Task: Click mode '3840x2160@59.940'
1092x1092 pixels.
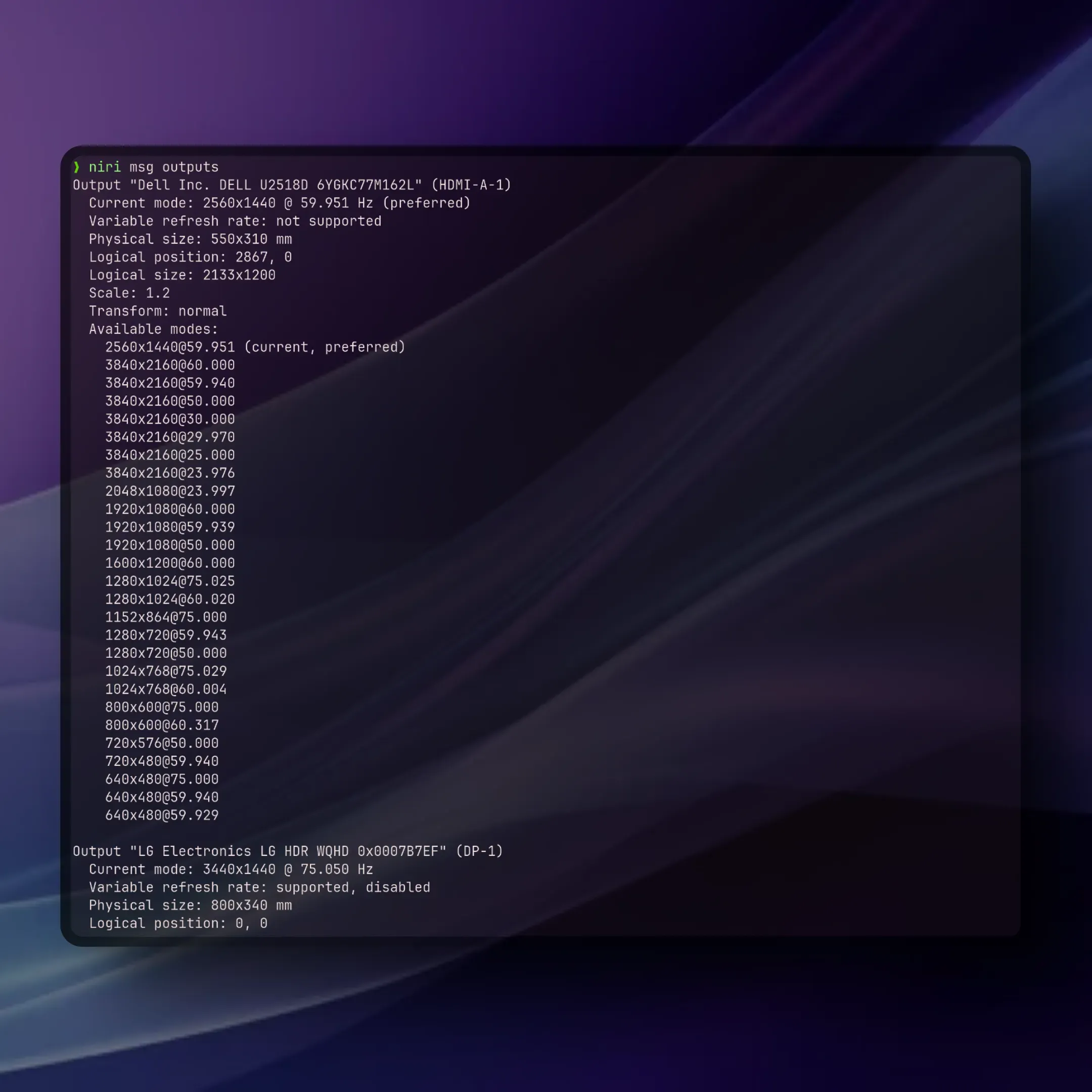Action: [170, 384]
